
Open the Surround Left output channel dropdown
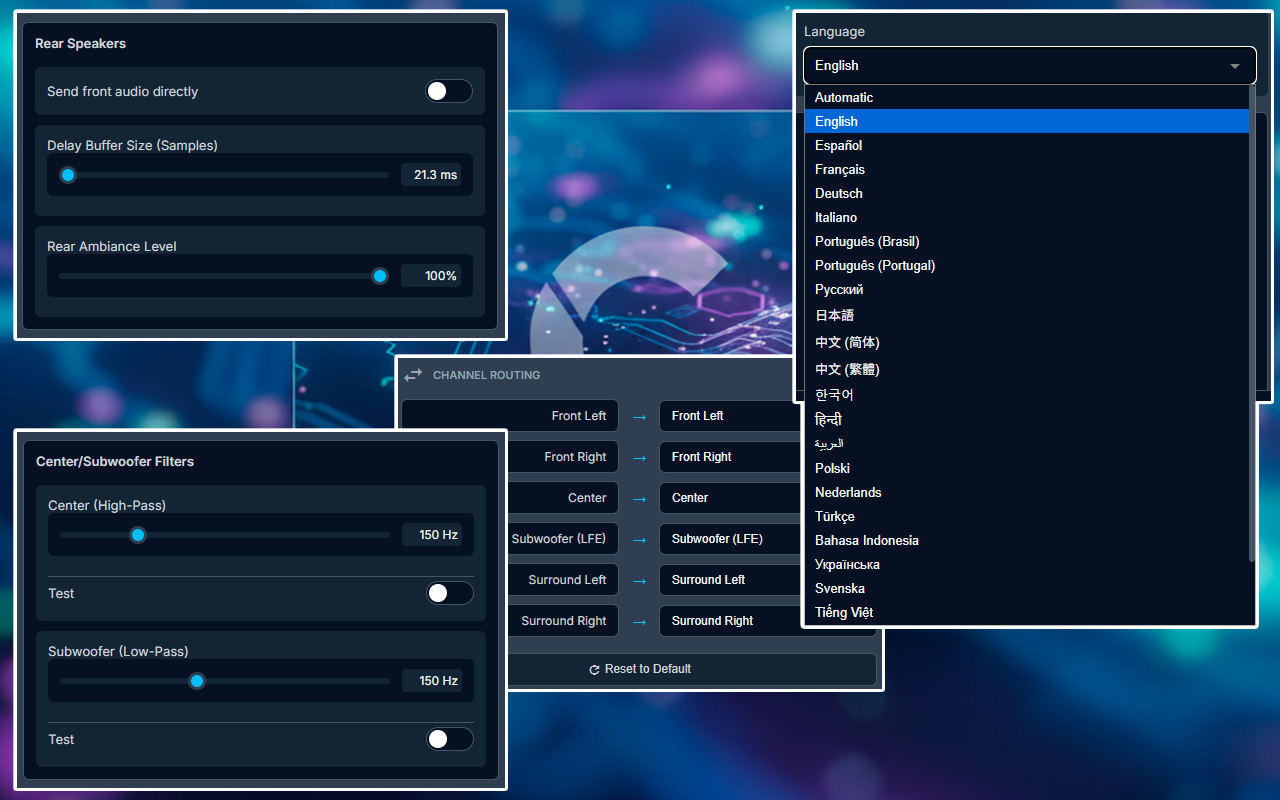726,580
